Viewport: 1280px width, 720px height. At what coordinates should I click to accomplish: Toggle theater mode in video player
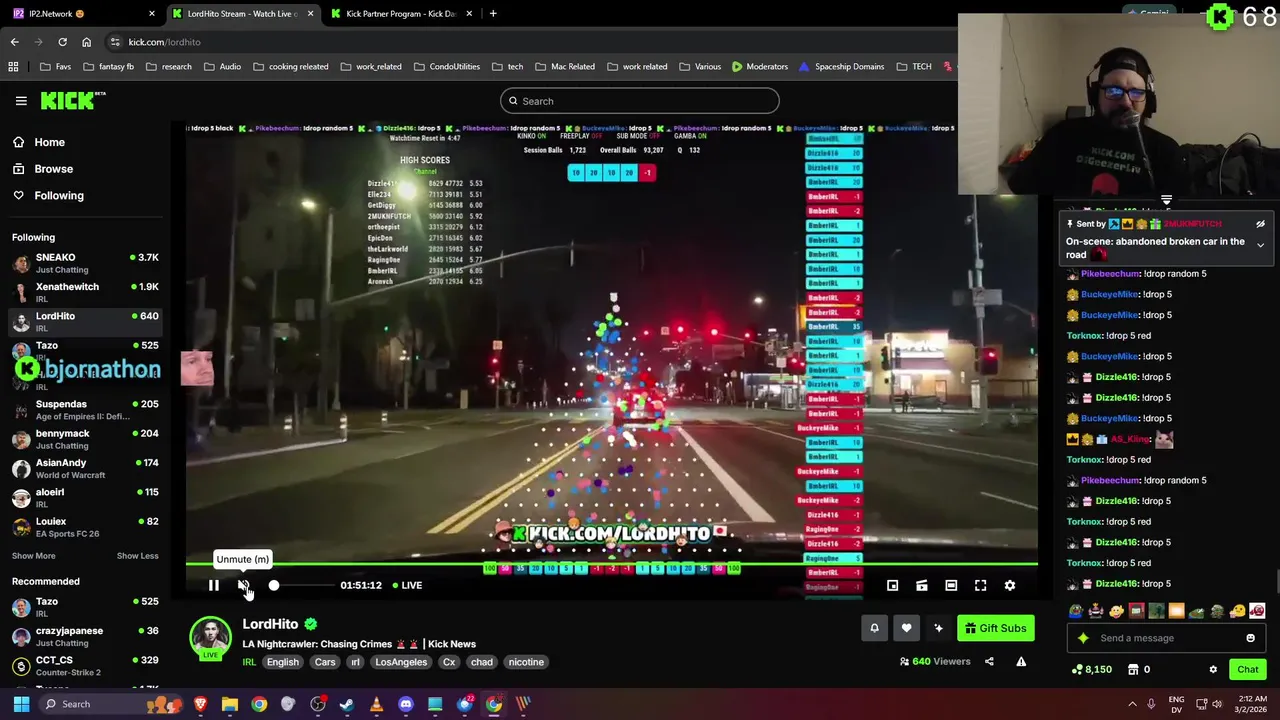coord(951,586)
